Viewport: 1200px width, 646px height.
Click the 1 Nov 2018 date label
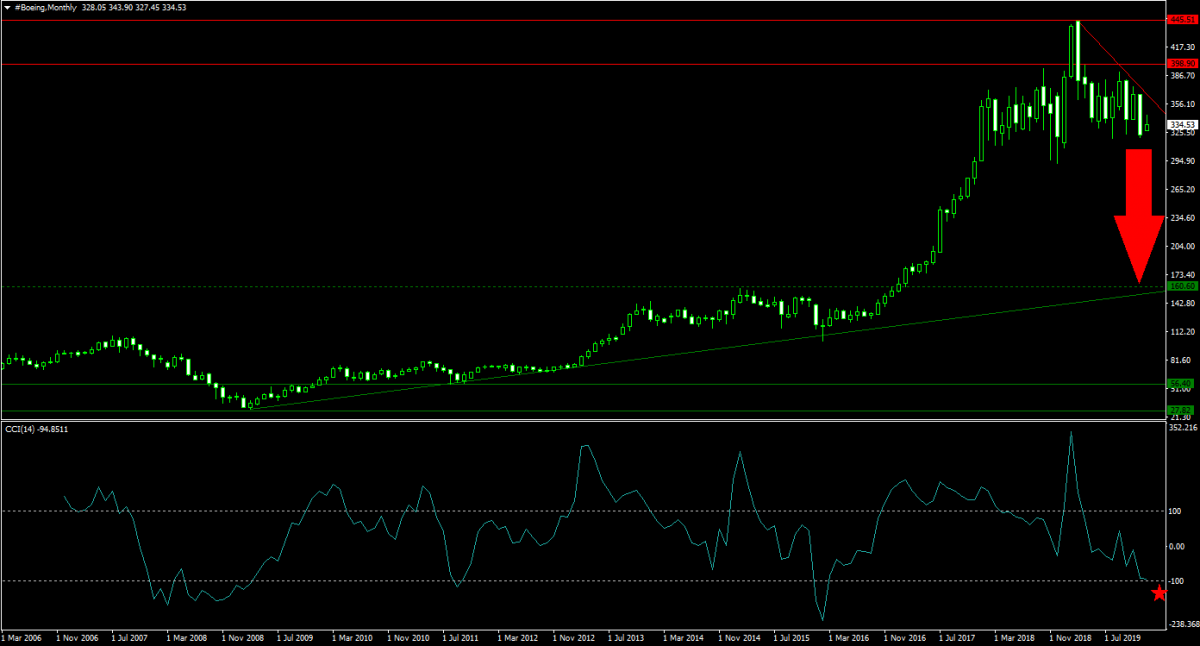(1071, 635)
